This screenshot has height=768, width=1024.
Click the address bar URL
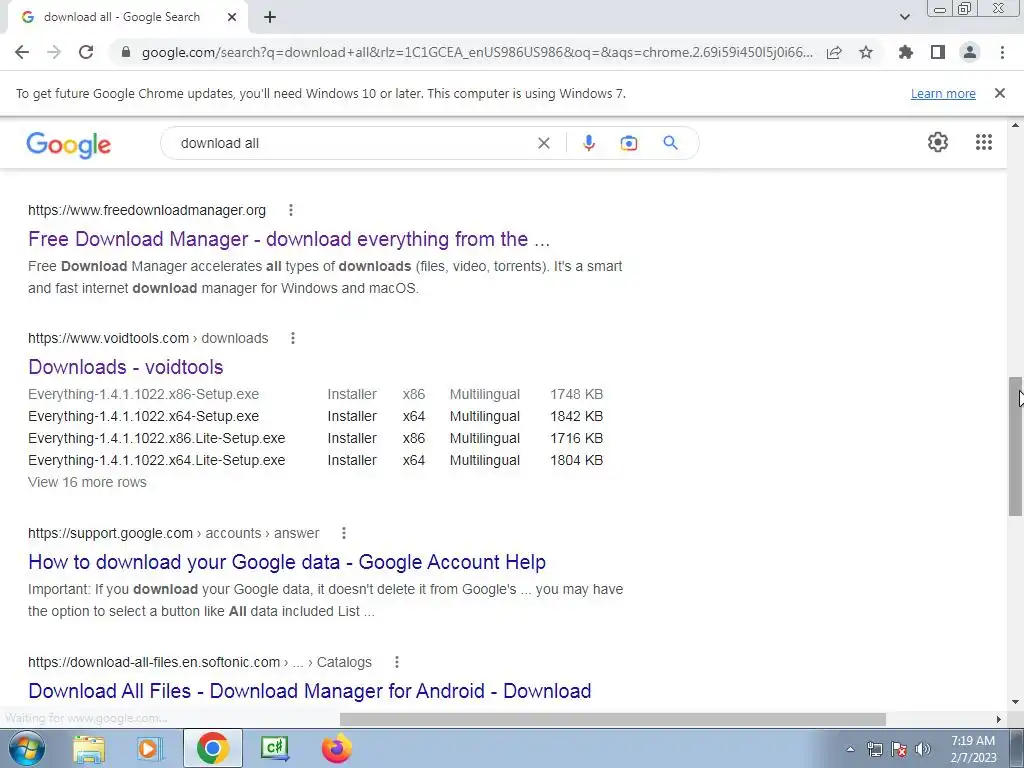(x=477, y=52)
